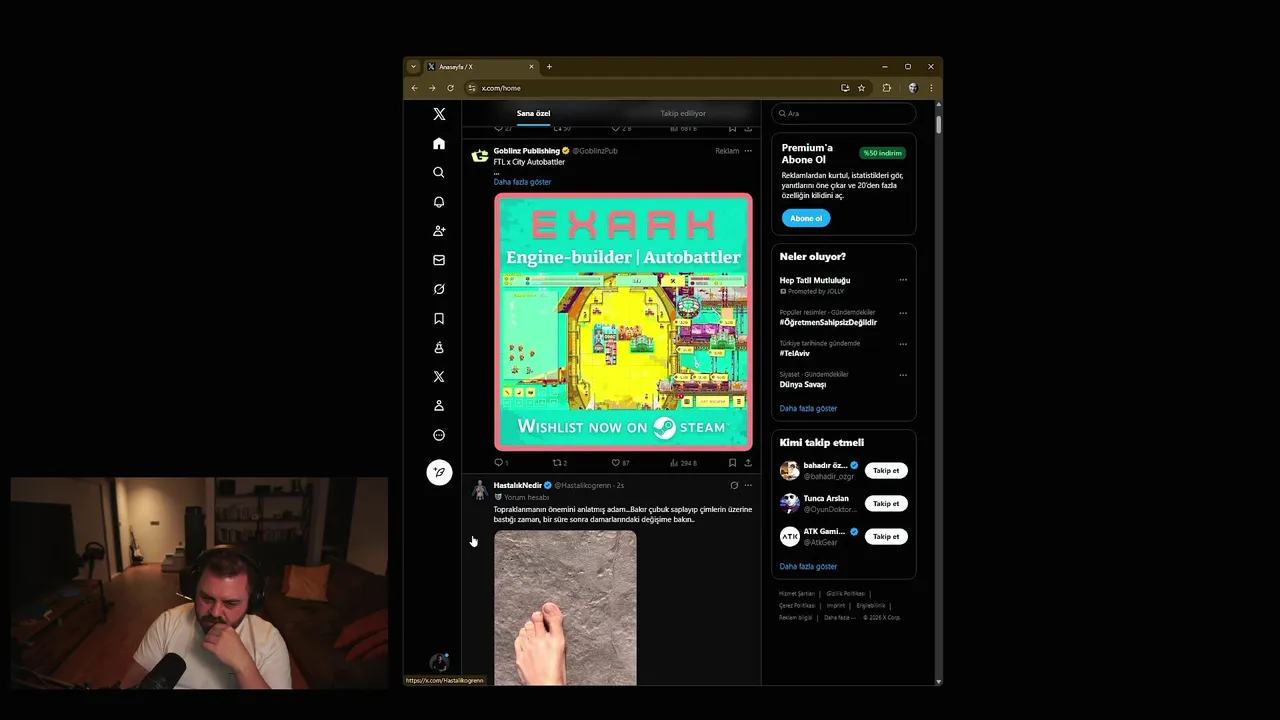
Task: Click Abone ol Premium button
Action: pyautogui.click(x=806, y=218)
